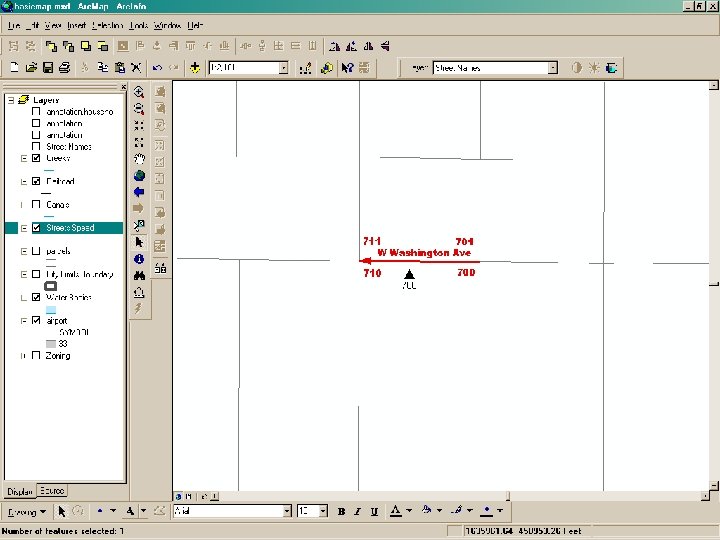Delete selection with the X icon
The height and width of the screenshot is (540, 720).
click(136, 68)
